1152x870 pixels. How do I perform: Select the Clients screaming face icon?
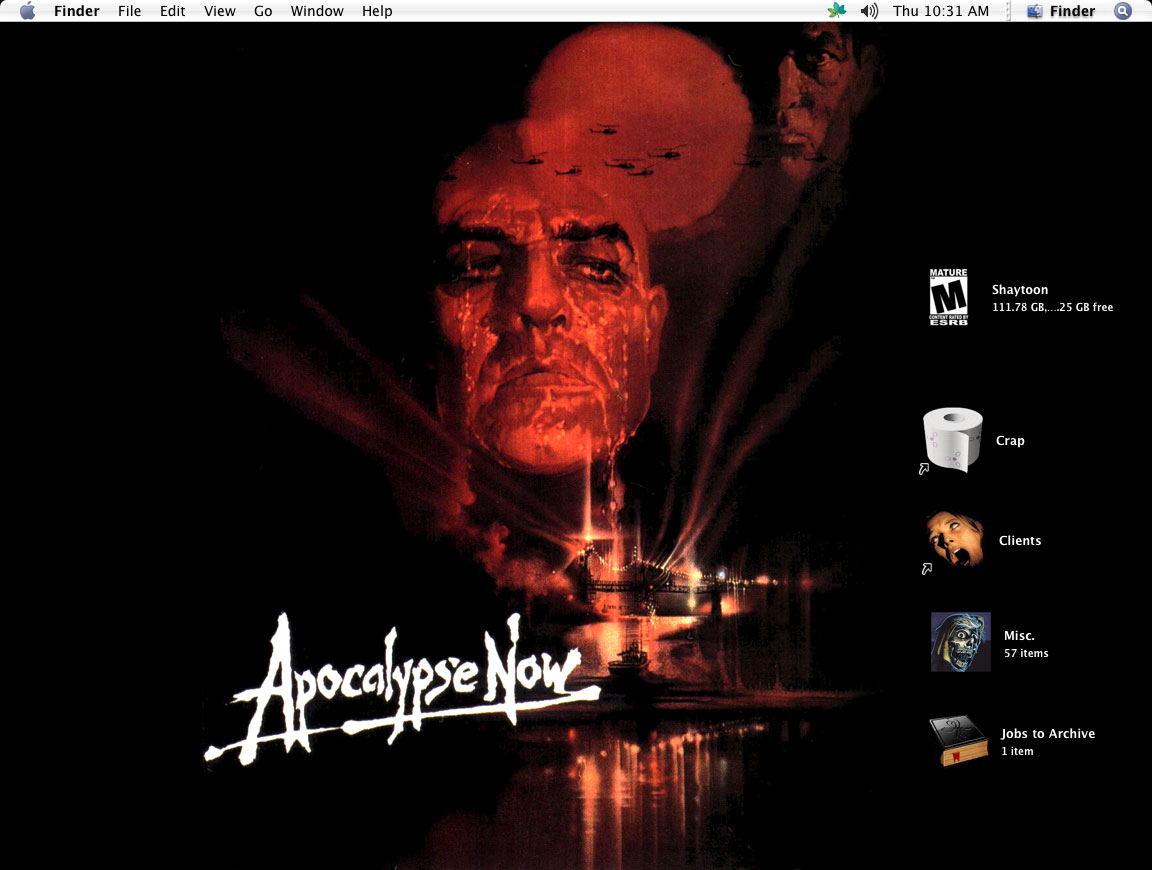click(954, 541)
